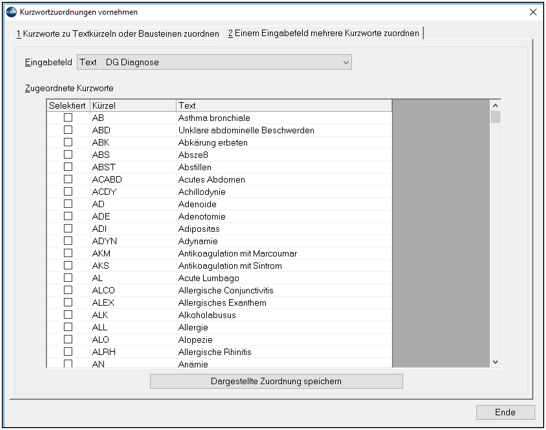546x430 pixels.
Task: Select the text Asthma bronchiale
Action: point(214,118)
